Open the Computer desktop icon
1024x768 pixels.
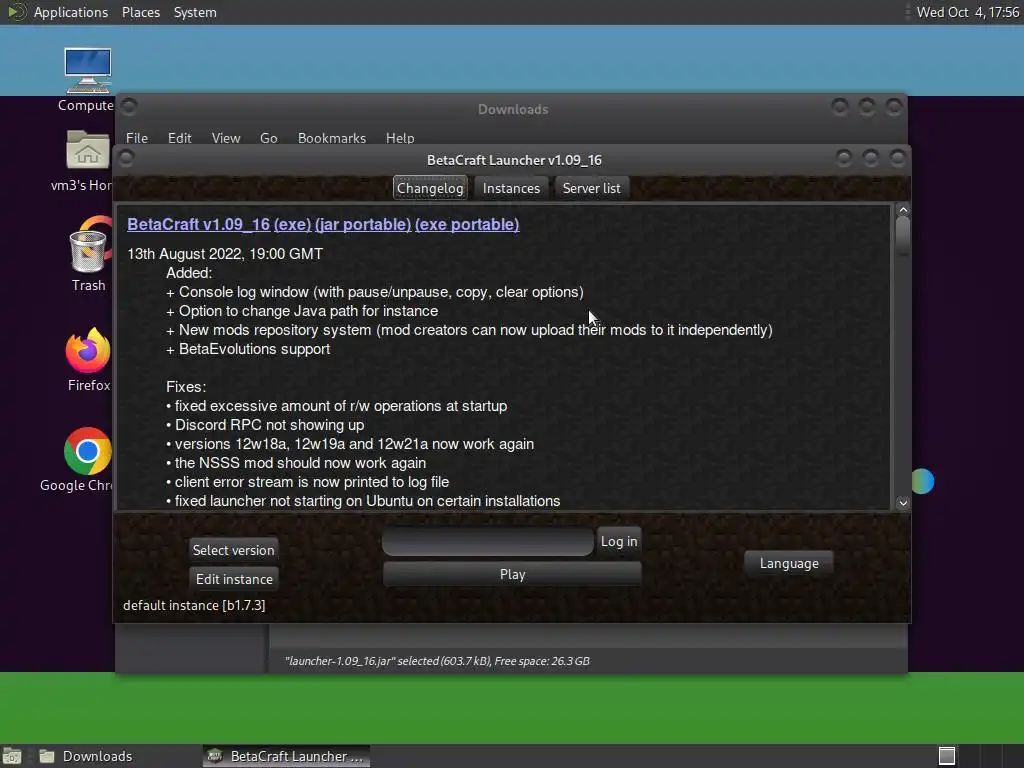click(88, 71)
